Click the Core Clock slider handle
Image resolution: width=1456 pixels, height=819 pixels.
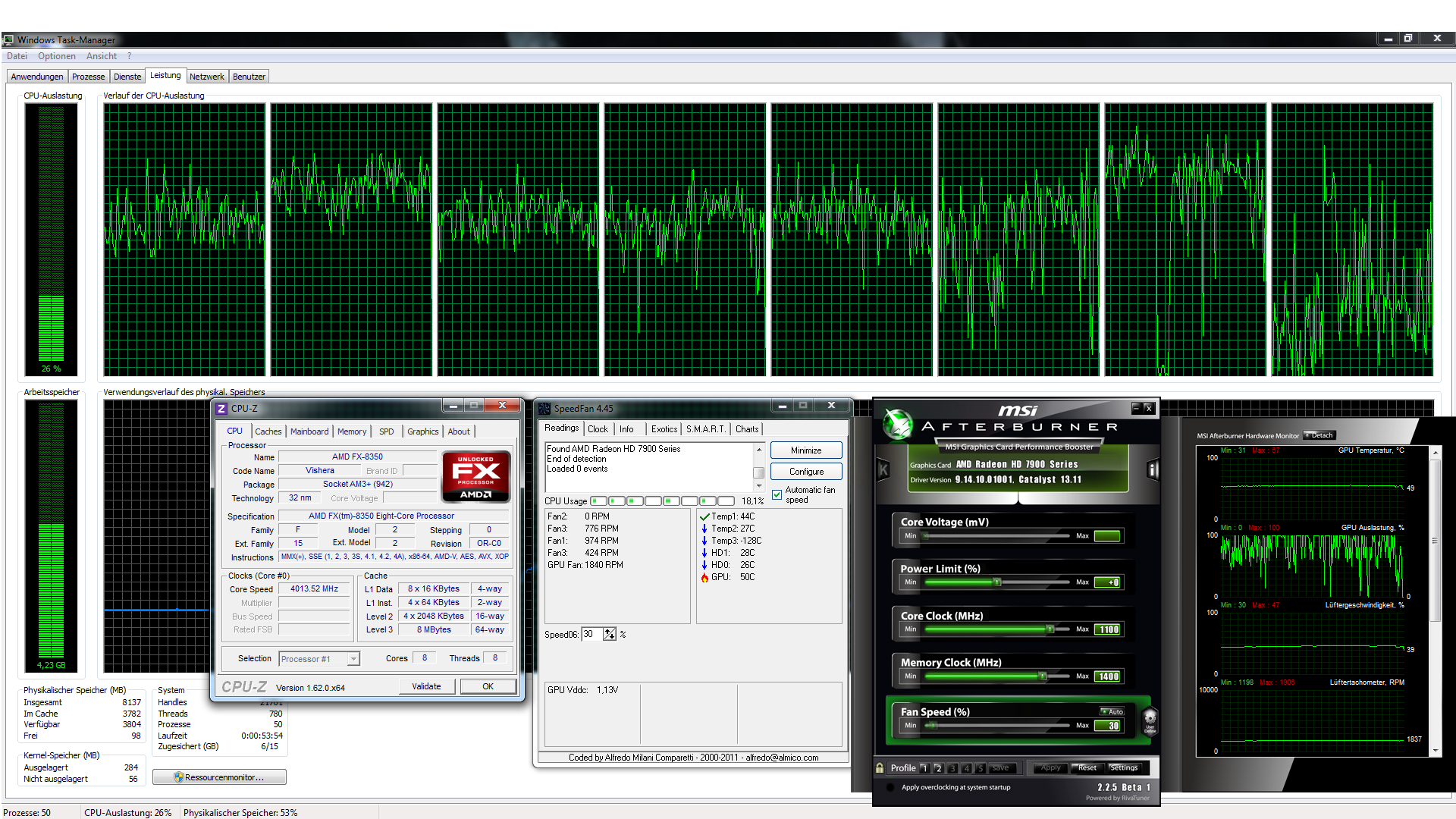[1050, 629]
